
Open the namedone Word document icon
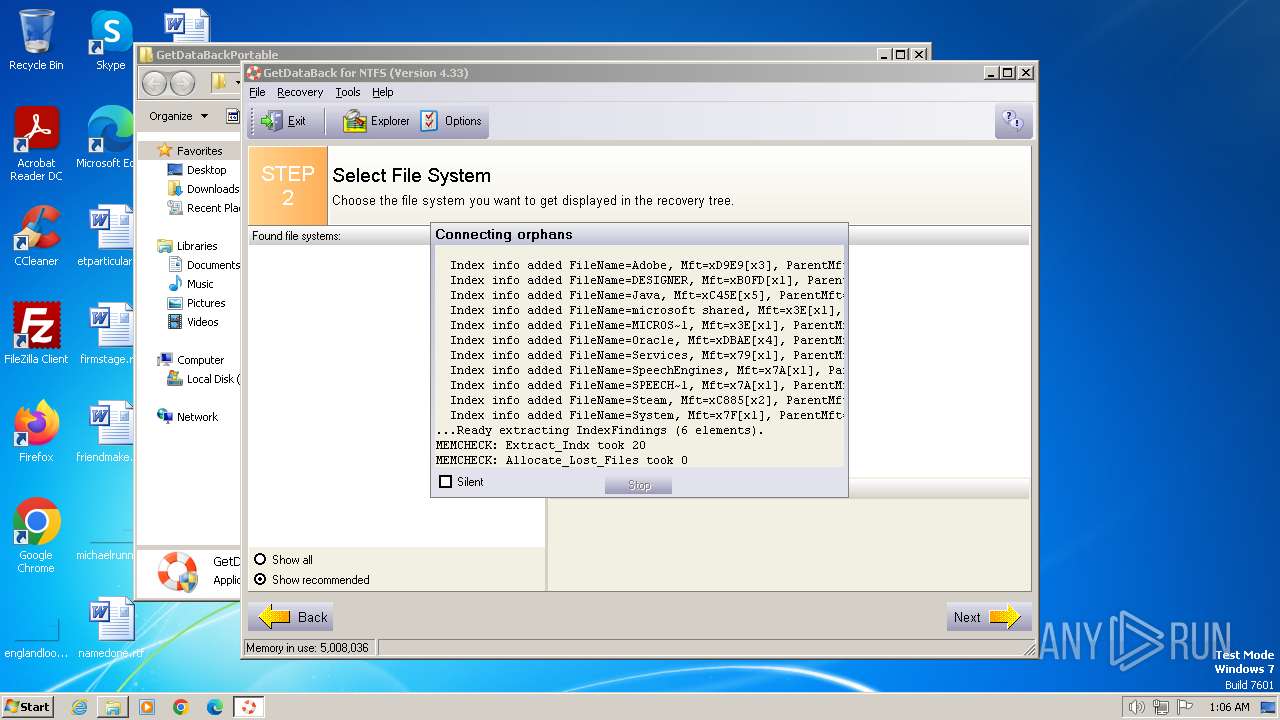point(110,627)
